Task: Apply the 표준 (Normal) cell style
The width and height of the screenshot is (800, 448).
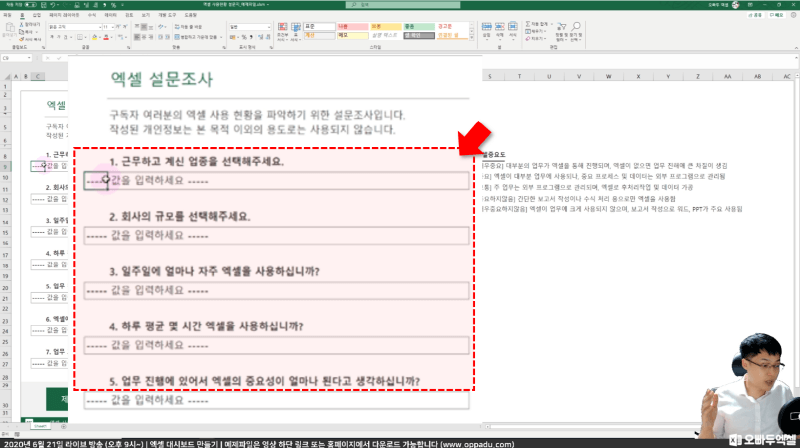Action: pyautogui.click(x=319, y=26)
